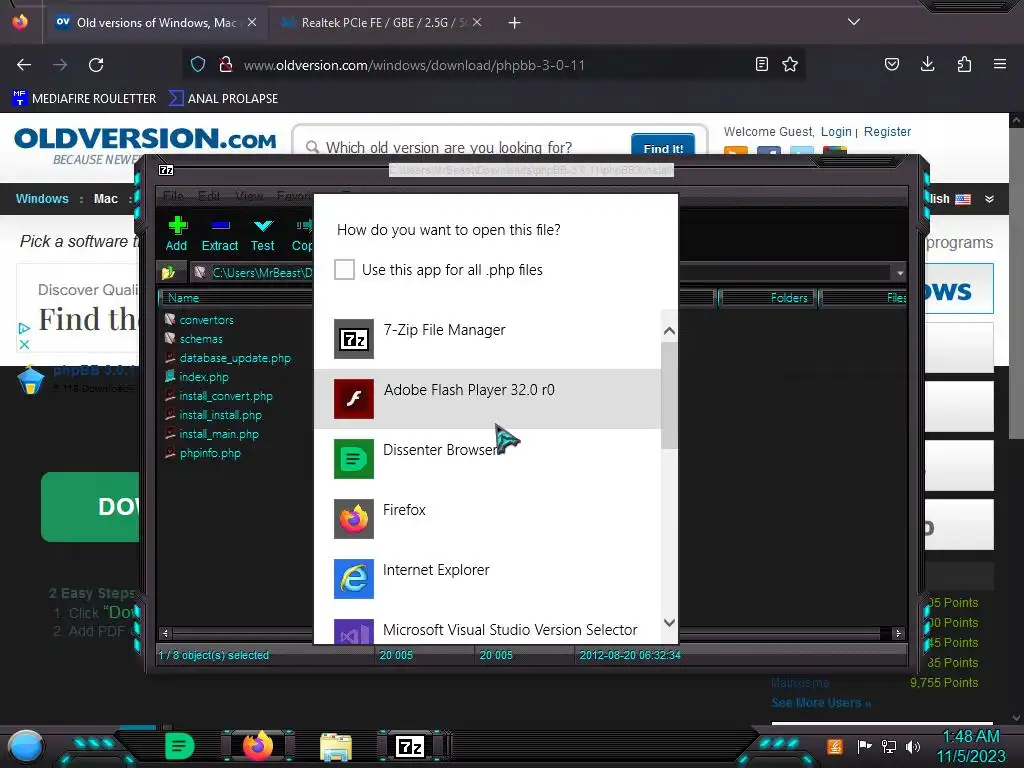Open the MEDIAFIRE ROULETTER bookmark

coord(84,99)
